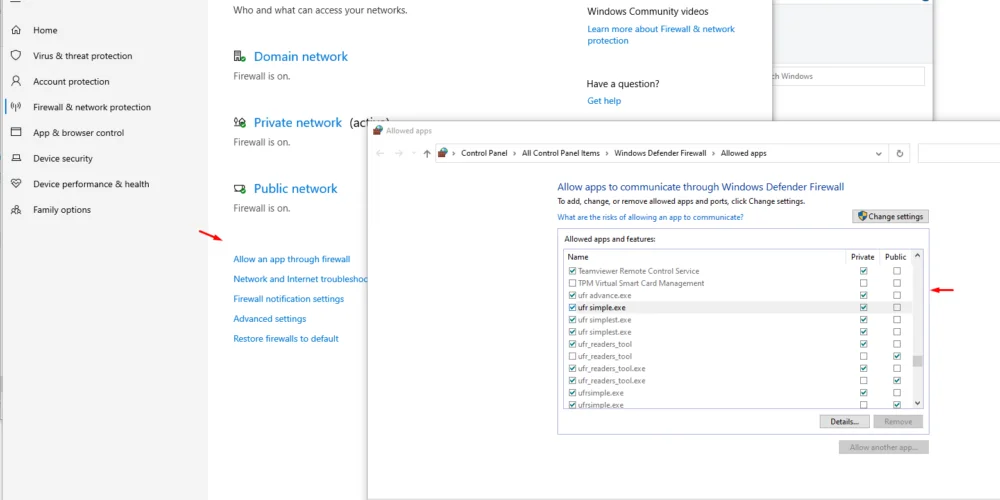The width and height of the screenshot is (1000, 500).
Task: Enable Public for ufr advance.exe
Action: (x=897, y=295)
